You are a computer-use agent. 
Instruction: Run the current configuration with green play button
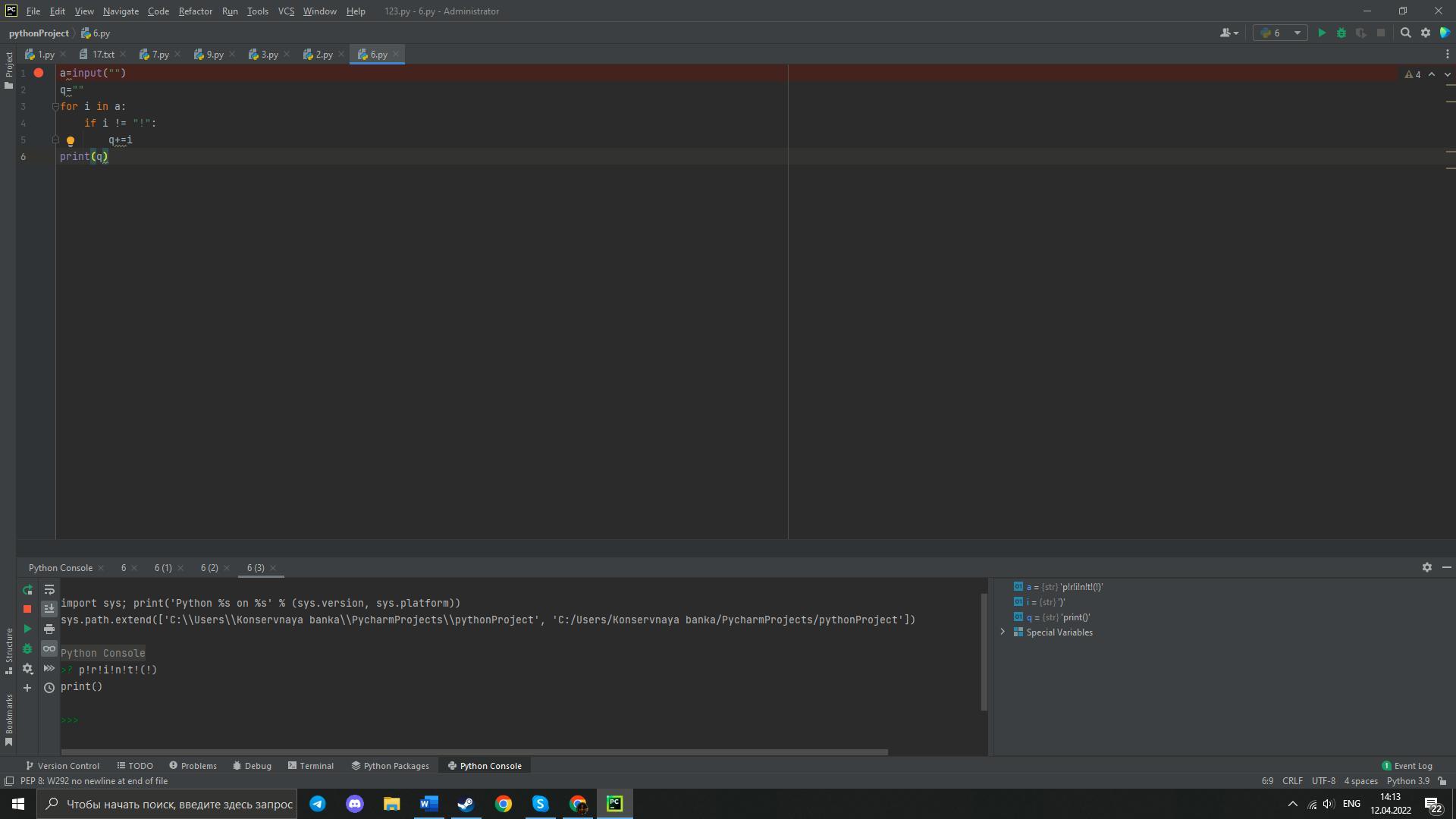pos(1322,33)
